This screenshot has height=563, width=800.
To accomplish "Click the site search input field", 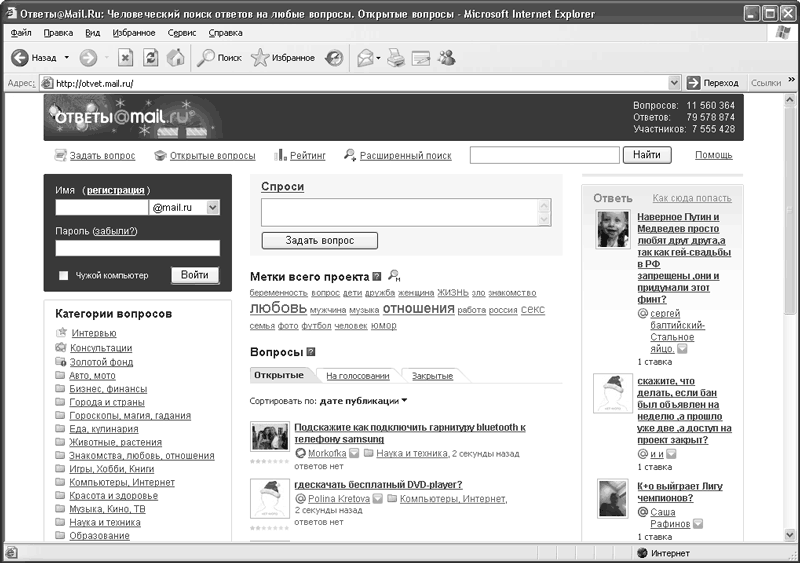I will pos(544,155).
